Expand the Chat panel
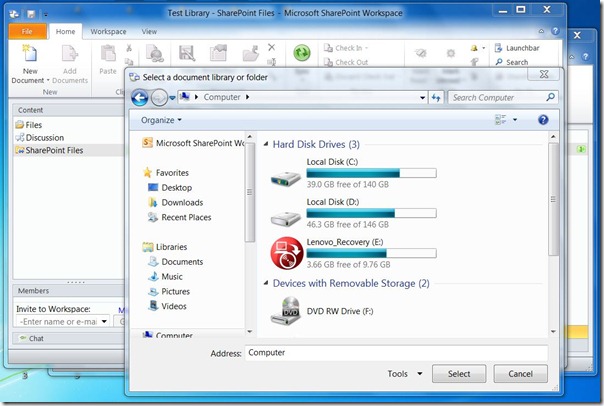The image size is (604, 406). point(69,338)
